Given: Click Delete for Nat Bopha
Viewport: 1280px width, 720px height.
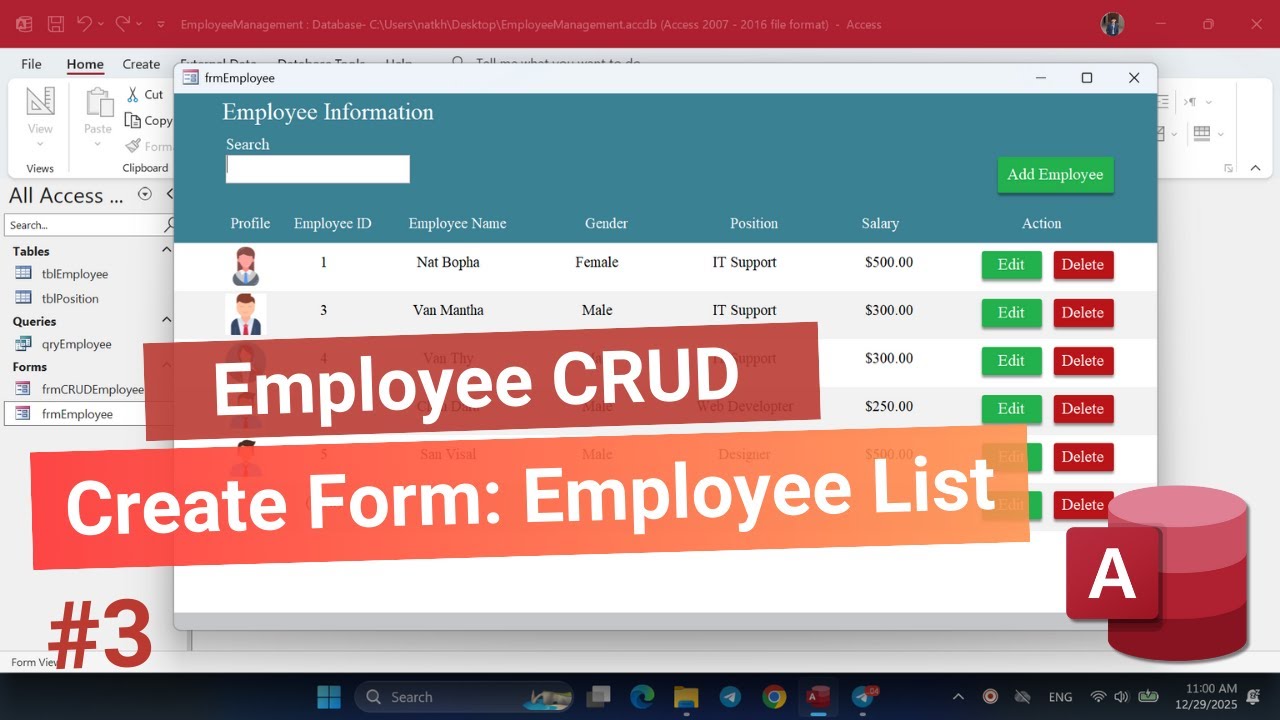Looking at the screenshot, I should 1083,265.
